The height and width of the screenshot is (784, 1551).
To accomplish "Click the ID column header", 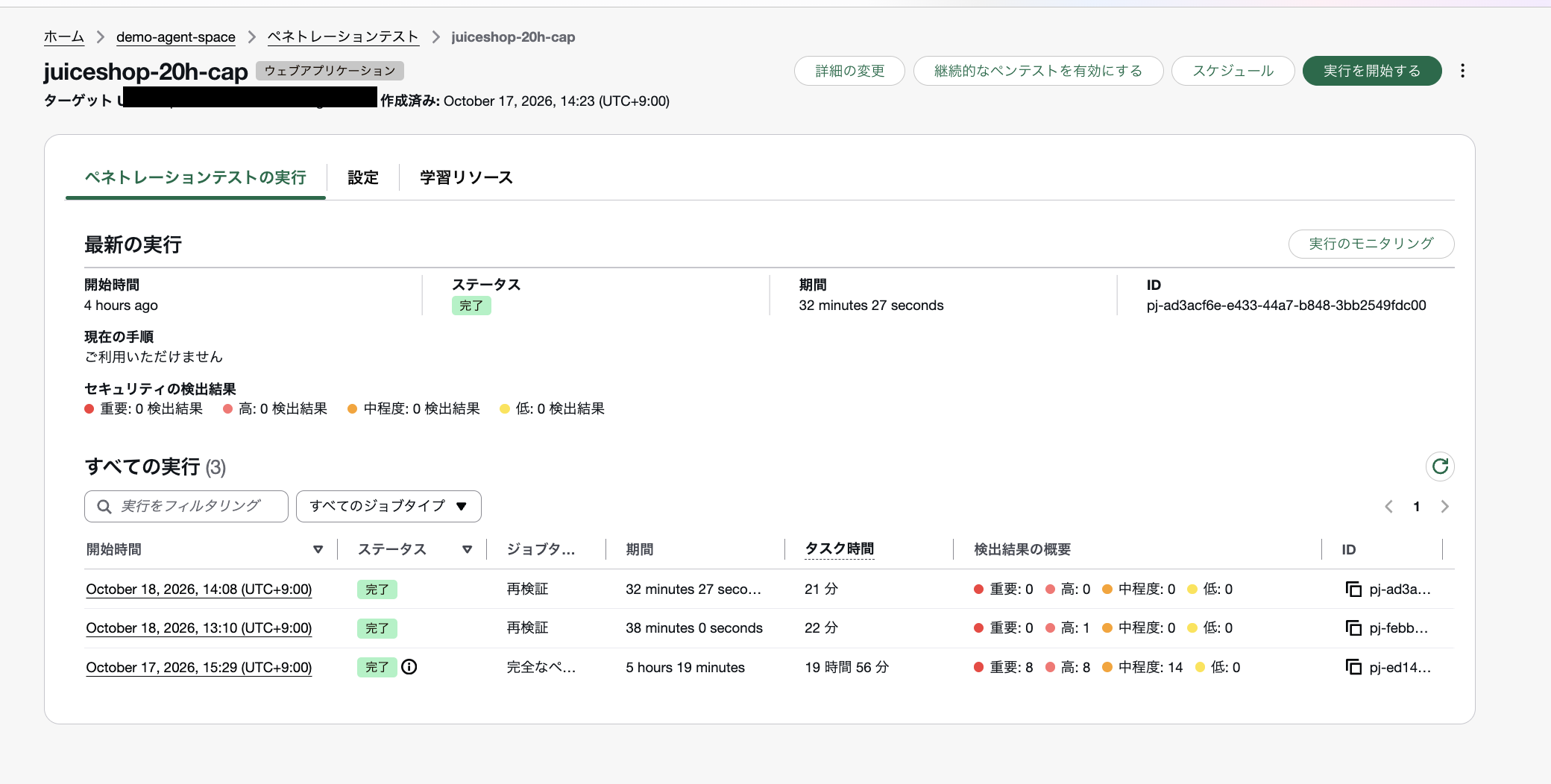I will click(1349, 549).
